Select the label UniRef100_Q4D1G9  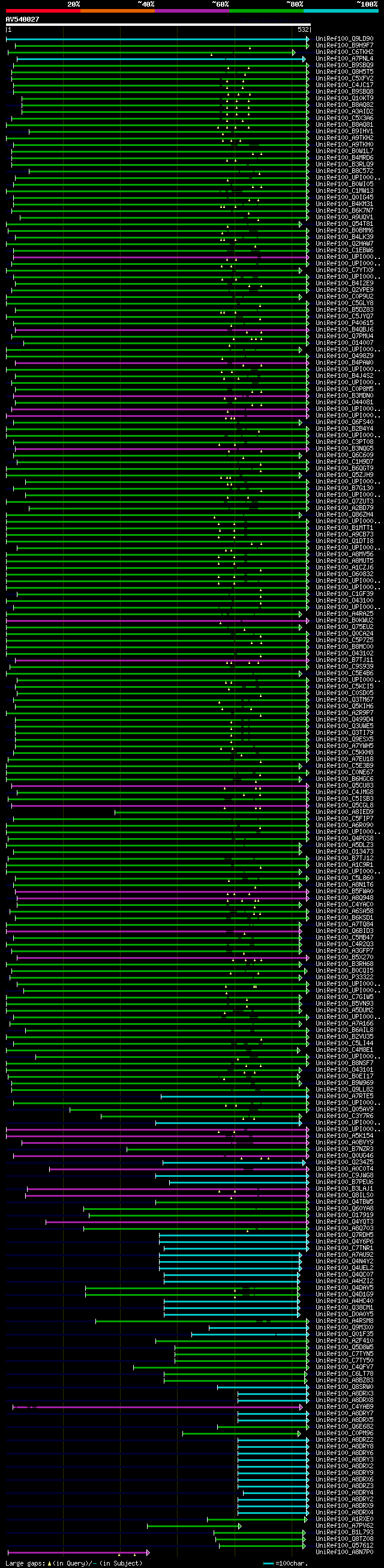(x=344, y=1295)
